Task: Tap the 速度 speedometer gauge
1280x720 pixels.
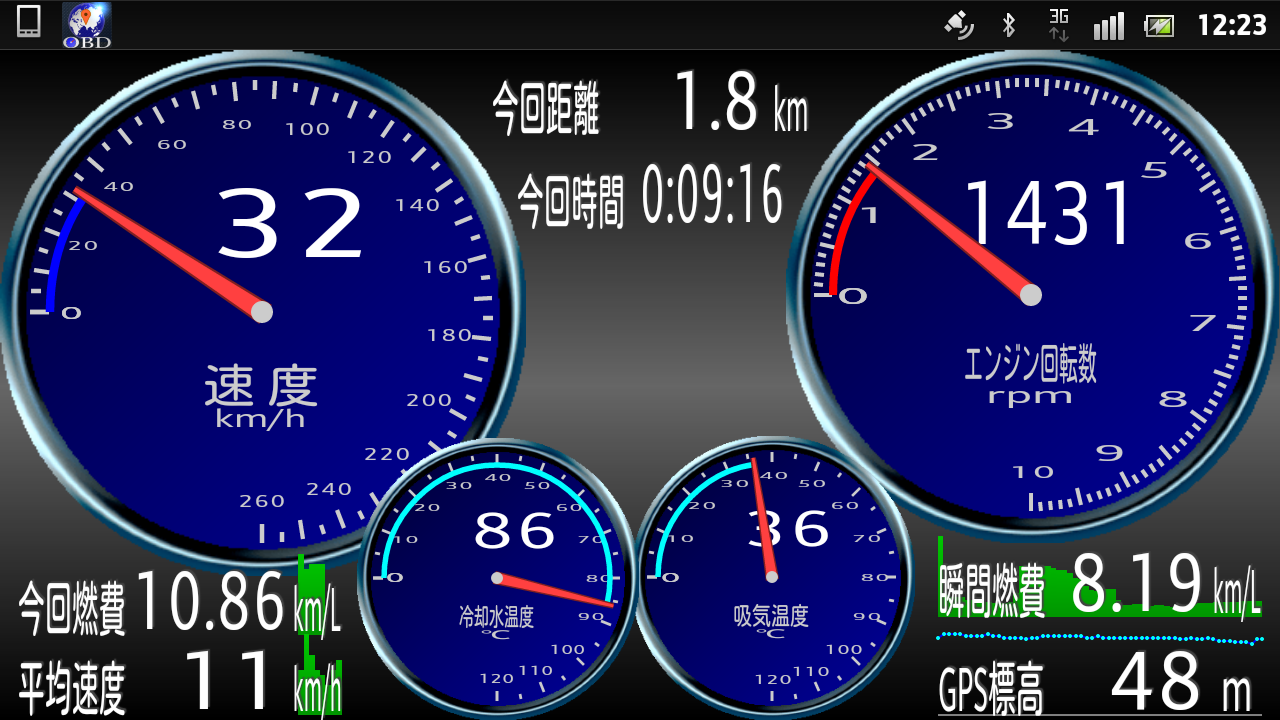Action: pyautogui.click(x=262, y=312)
